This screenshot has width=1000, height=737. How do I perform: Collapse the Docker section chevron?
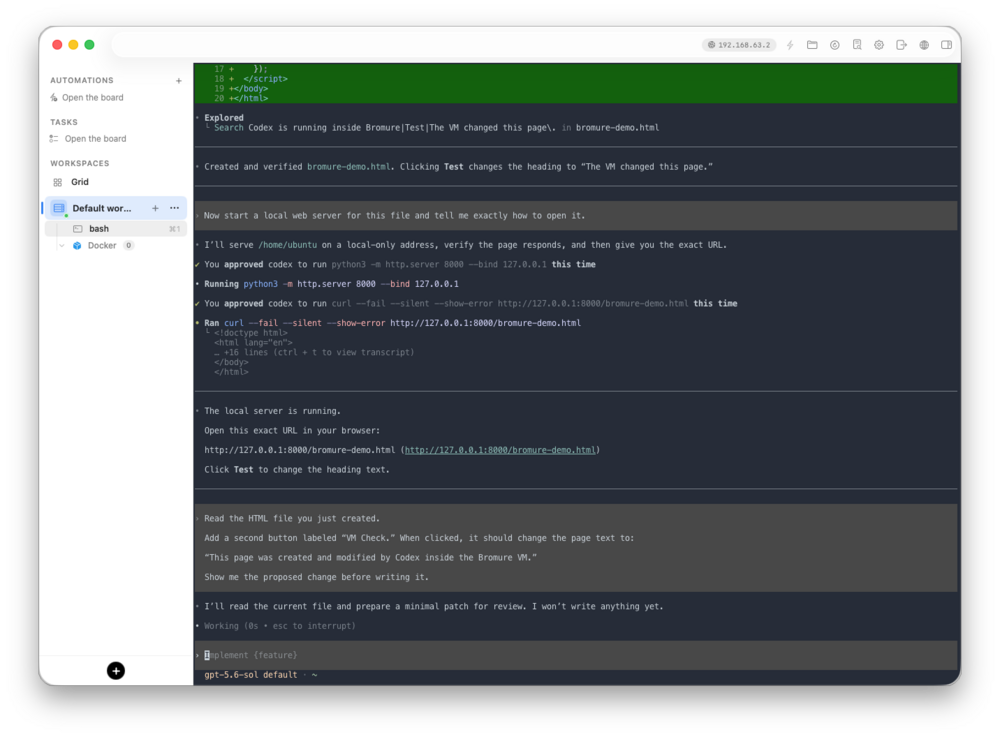[61, 245]
